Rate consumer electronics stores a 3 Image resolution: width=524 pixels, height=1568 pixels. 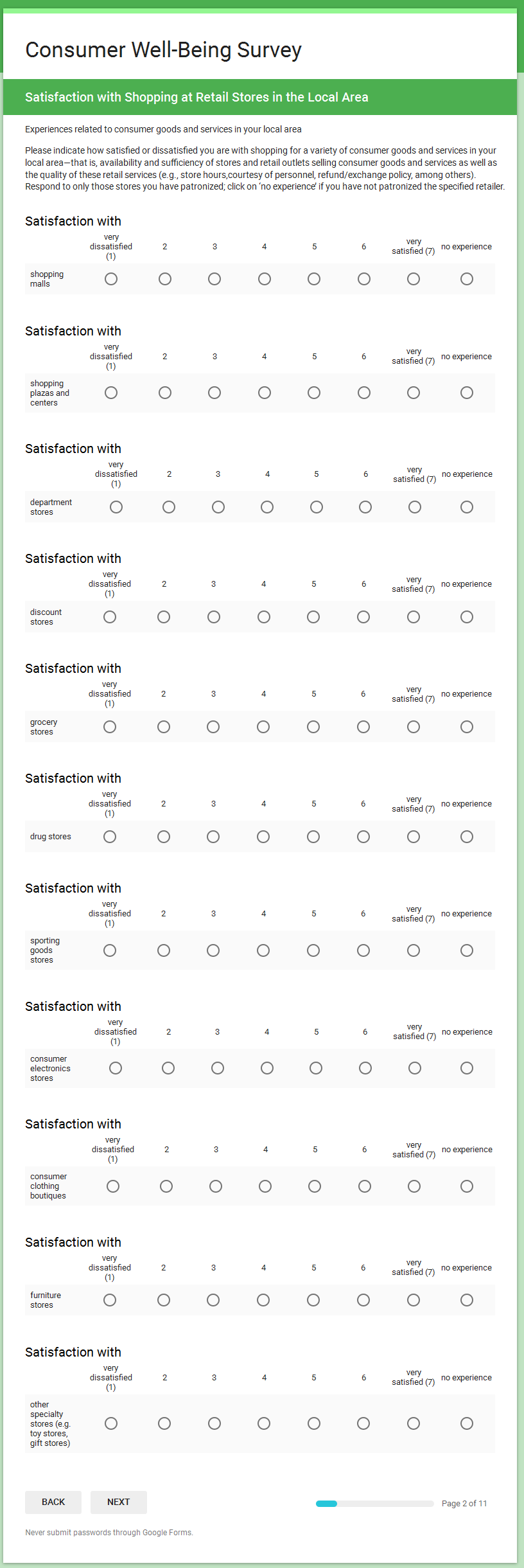pyautogui.click(x=218, y=1068)
